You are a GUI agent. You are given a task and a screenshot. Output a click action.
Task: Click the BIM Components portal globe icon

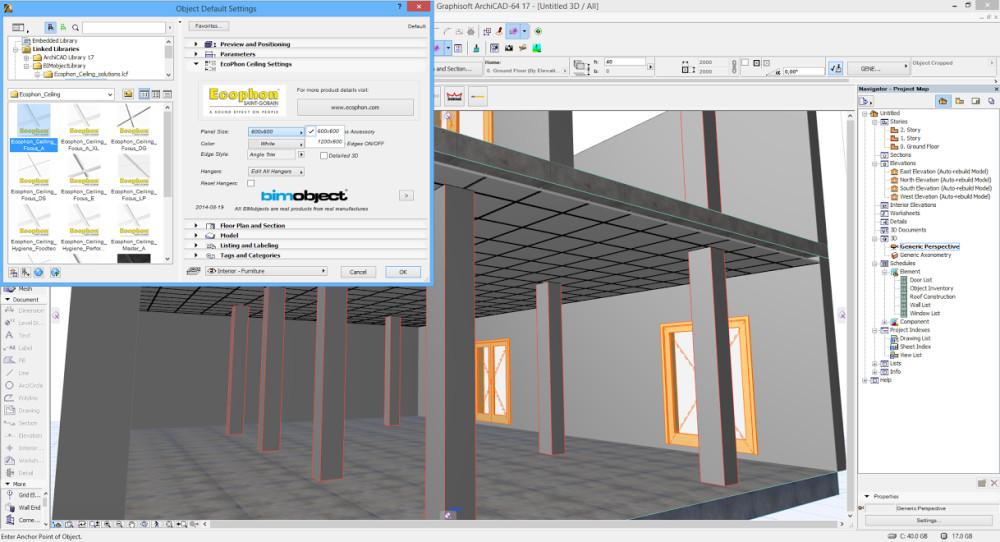coord(55,272)
